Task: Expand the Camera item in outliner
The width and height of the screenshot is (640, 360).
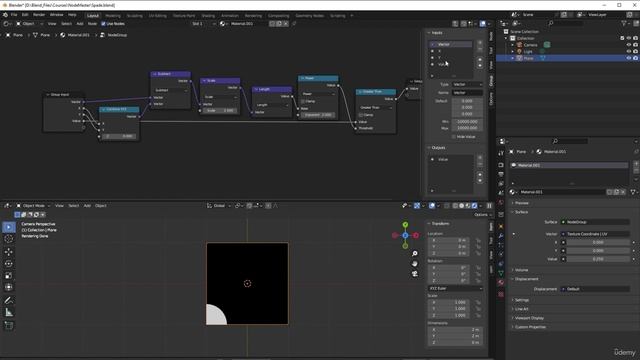Action: click(513, 45)
